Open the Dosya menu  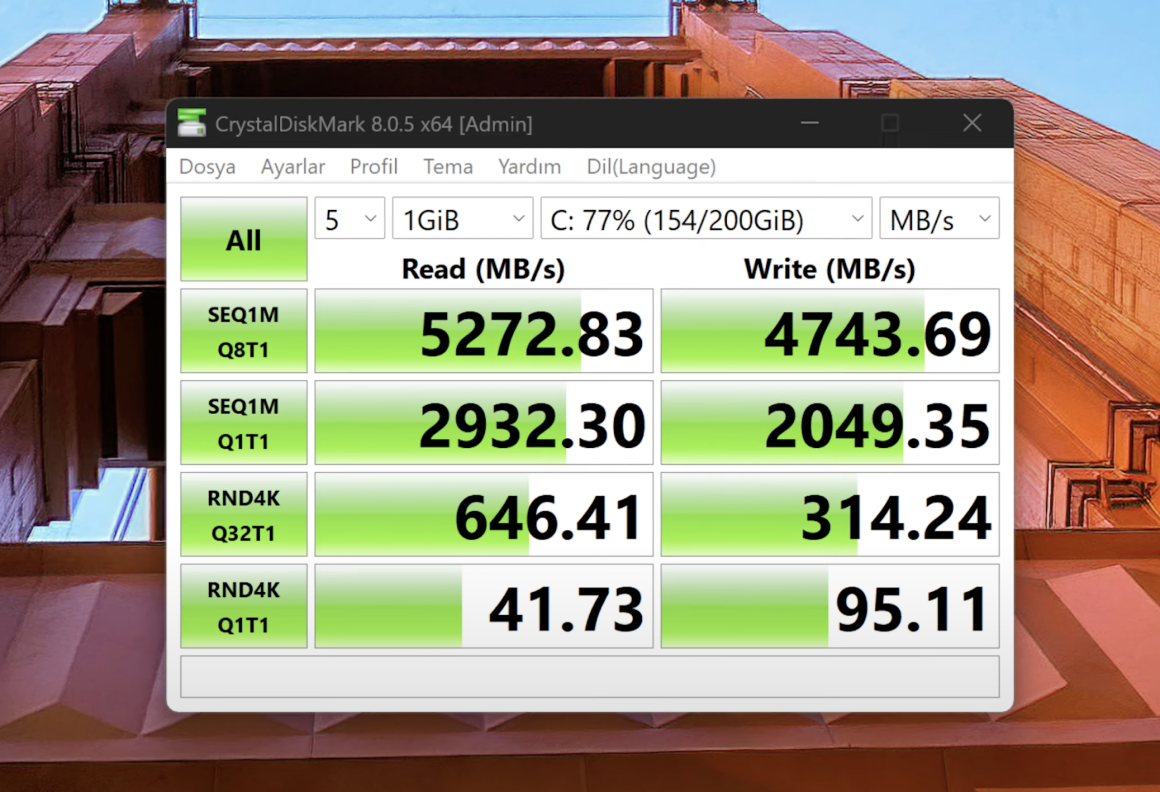pos(207,166)
